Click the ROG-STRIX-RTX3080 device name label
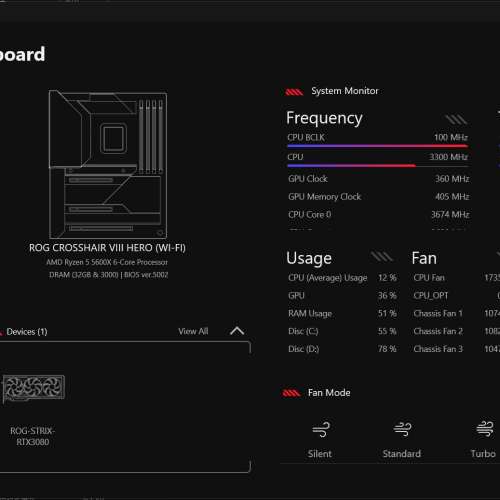 pos(33,437)
